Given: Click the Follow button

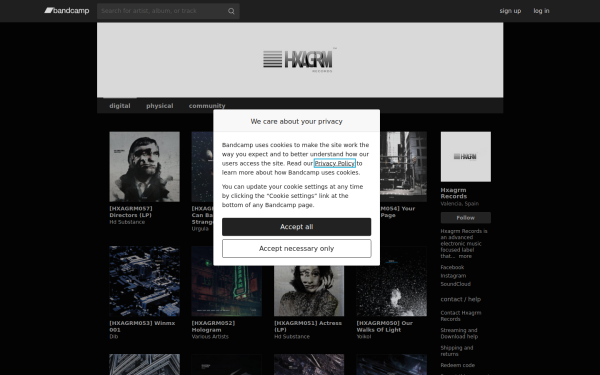Looking at the screenshot, I should click(466, 218).
